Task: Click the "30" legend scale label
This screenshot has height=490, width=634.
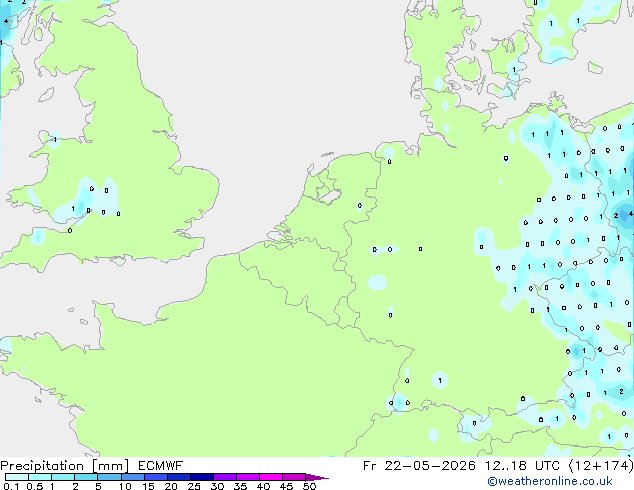Action: [x=217, y=486]
